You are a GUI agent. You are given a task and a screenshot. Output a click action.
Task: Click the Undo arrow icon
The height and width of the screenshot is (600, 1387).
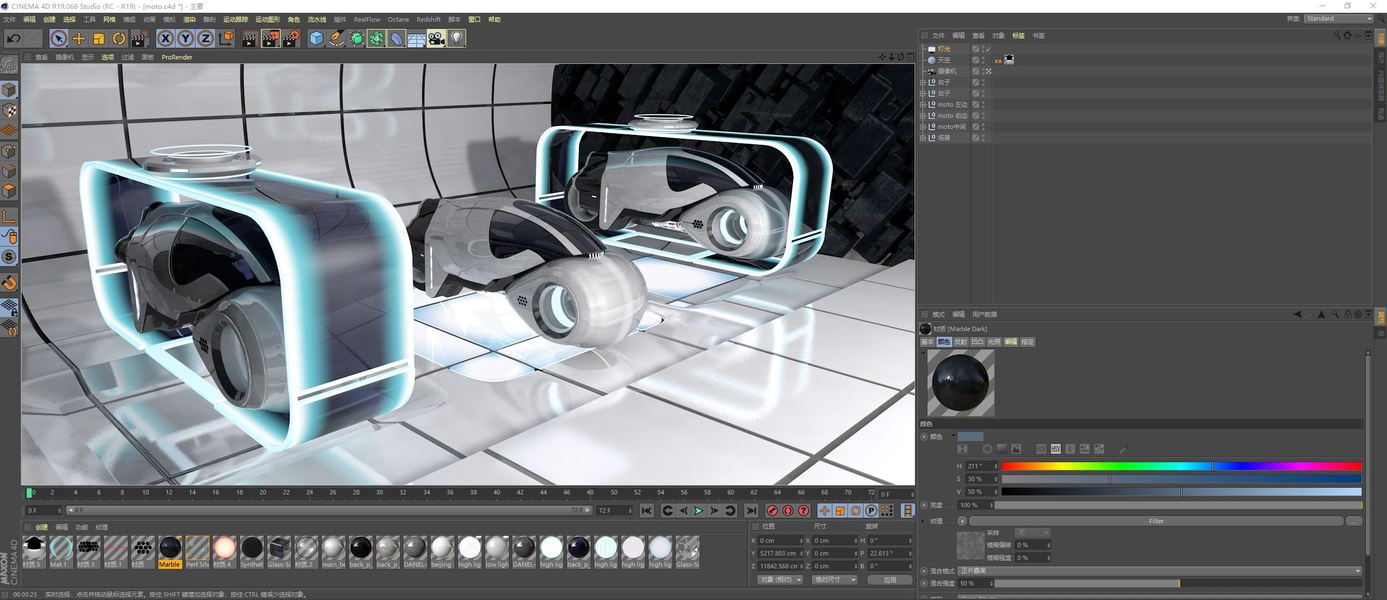pos(13,38)
